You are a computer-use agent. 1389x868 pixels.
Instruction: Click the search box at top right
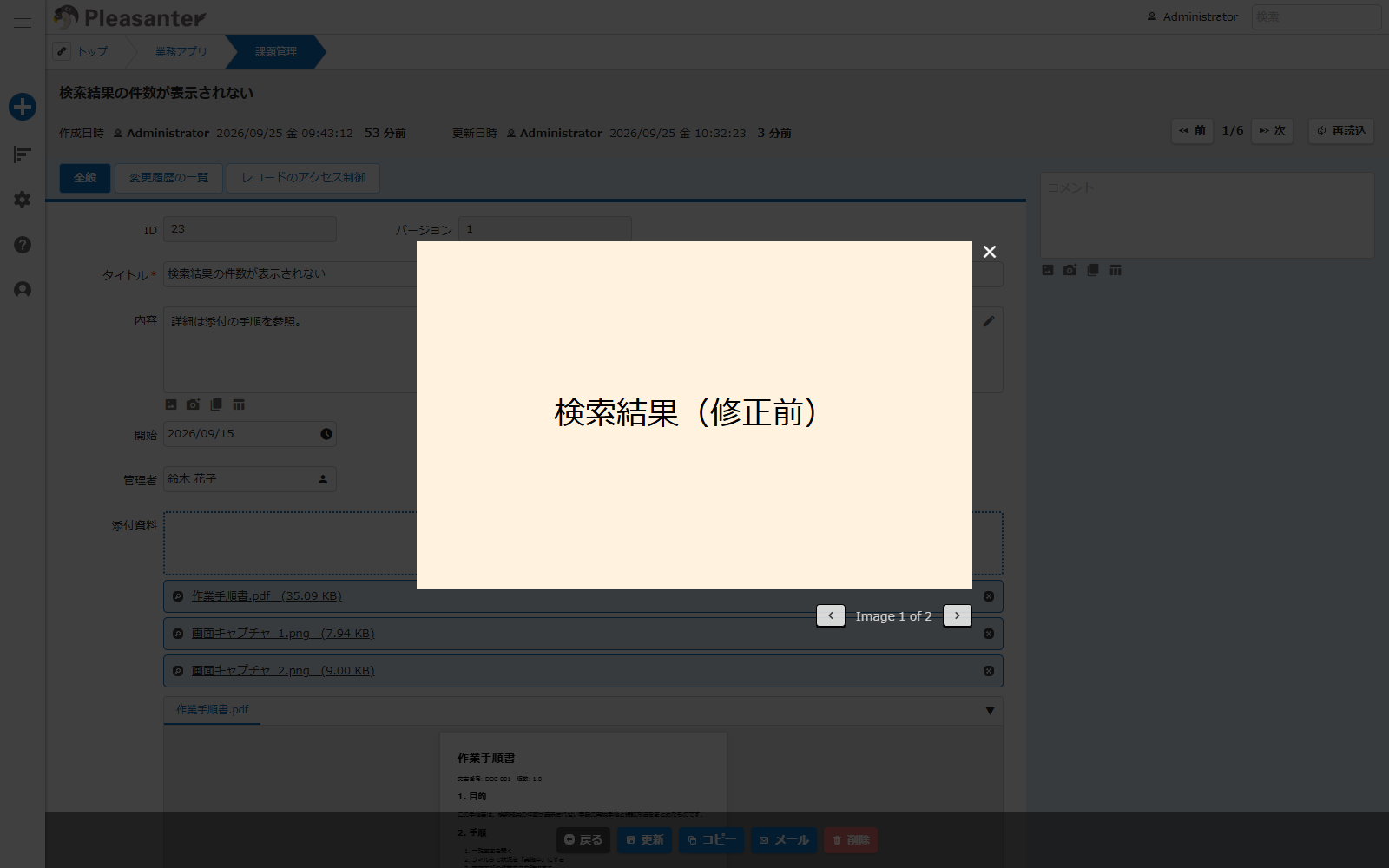tap(1316, 17)
